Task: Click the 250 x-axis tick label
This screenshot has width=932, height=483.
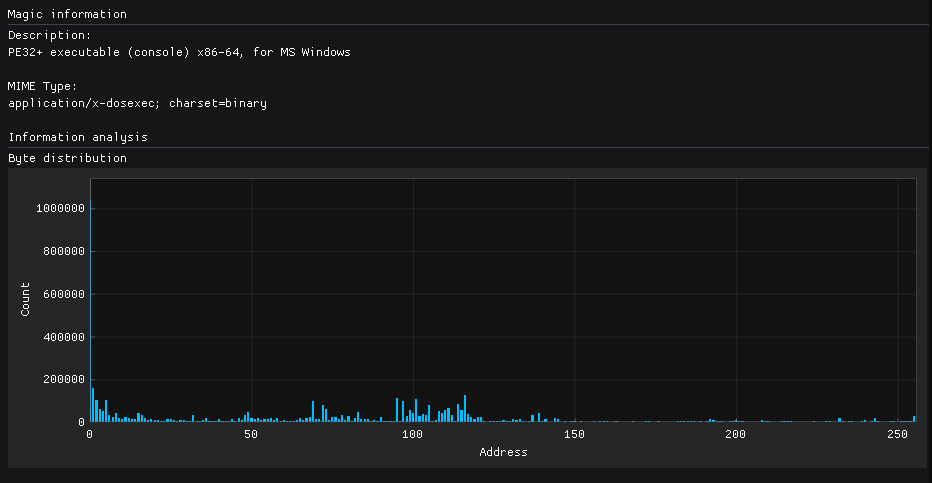Action: coord(897,434)
